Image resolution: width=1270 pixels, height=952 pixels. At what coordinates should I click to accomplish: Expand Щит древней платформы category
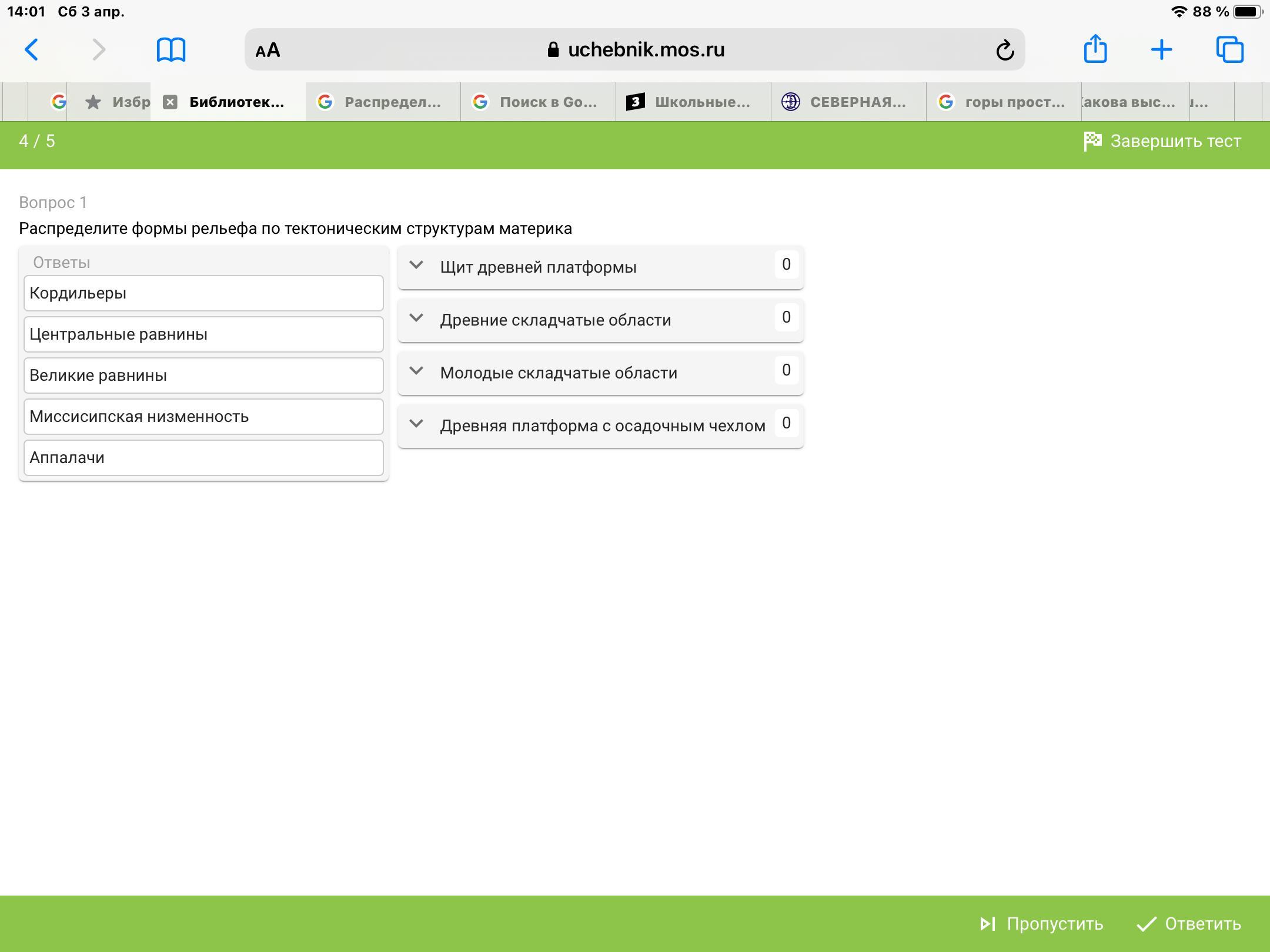416,266
